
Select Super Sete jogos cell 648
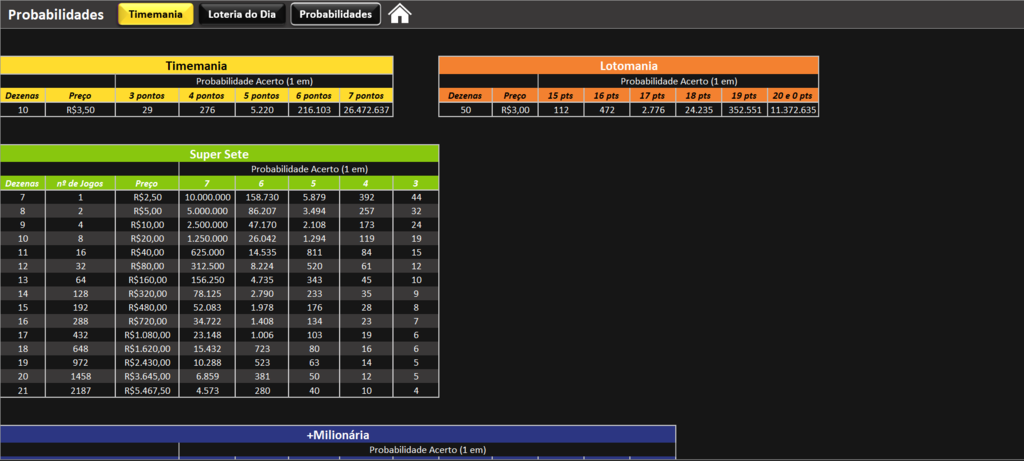80,348
